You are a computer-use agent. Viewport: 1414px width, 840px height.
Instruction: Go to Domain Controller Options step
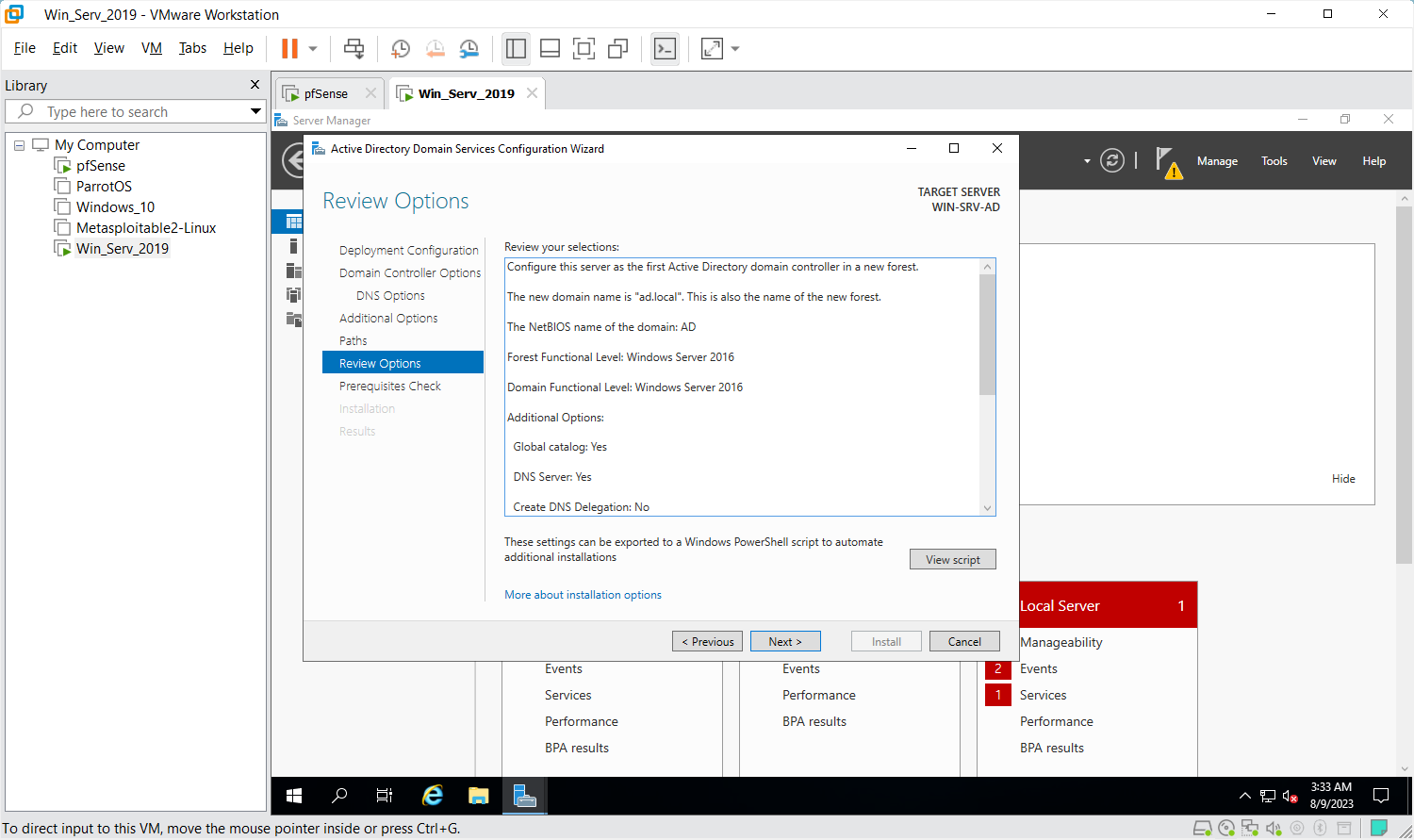click(x=410, y=273)
